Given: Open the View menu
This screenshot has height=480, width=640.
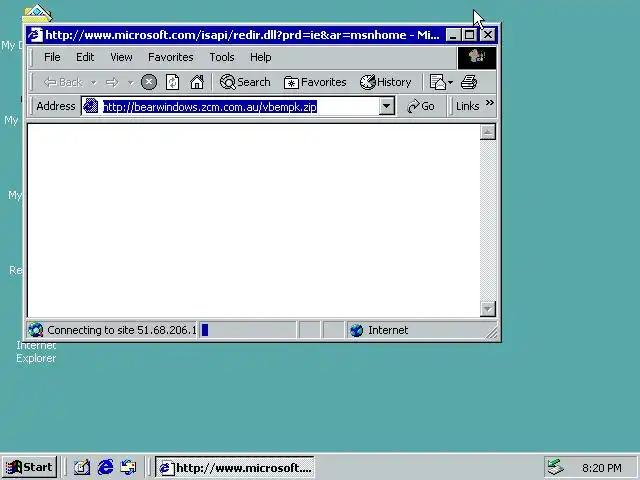Looking at the screenshot, I should (121, 57).
